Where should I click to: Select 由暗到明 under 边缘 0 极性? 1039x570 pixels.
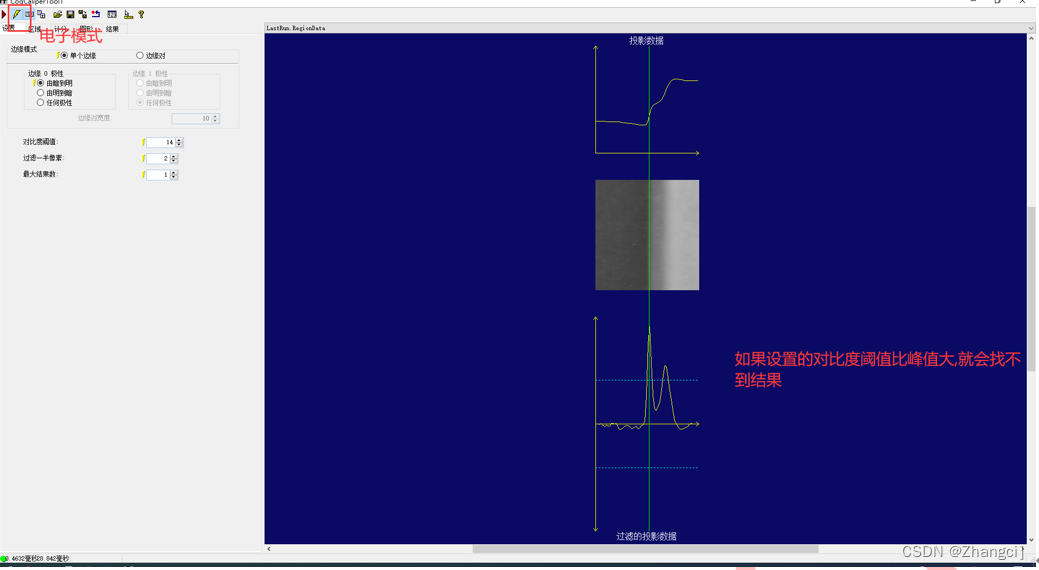(x=40, y=83)
